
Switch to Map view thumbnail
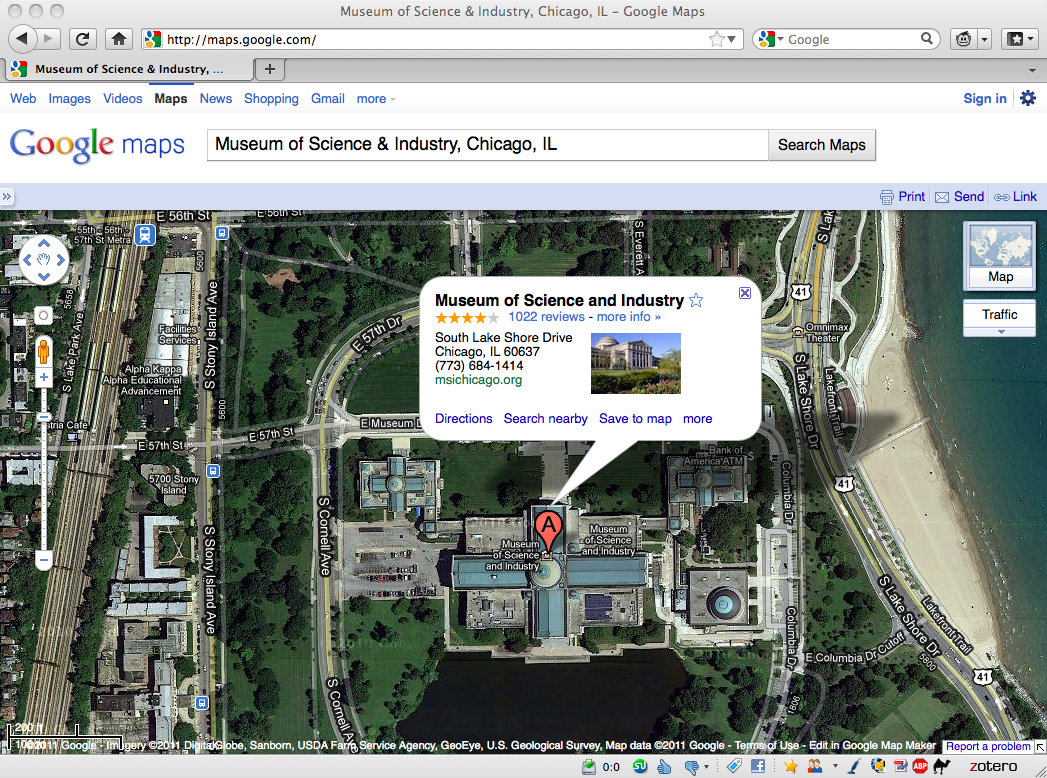coord(1000,256)
